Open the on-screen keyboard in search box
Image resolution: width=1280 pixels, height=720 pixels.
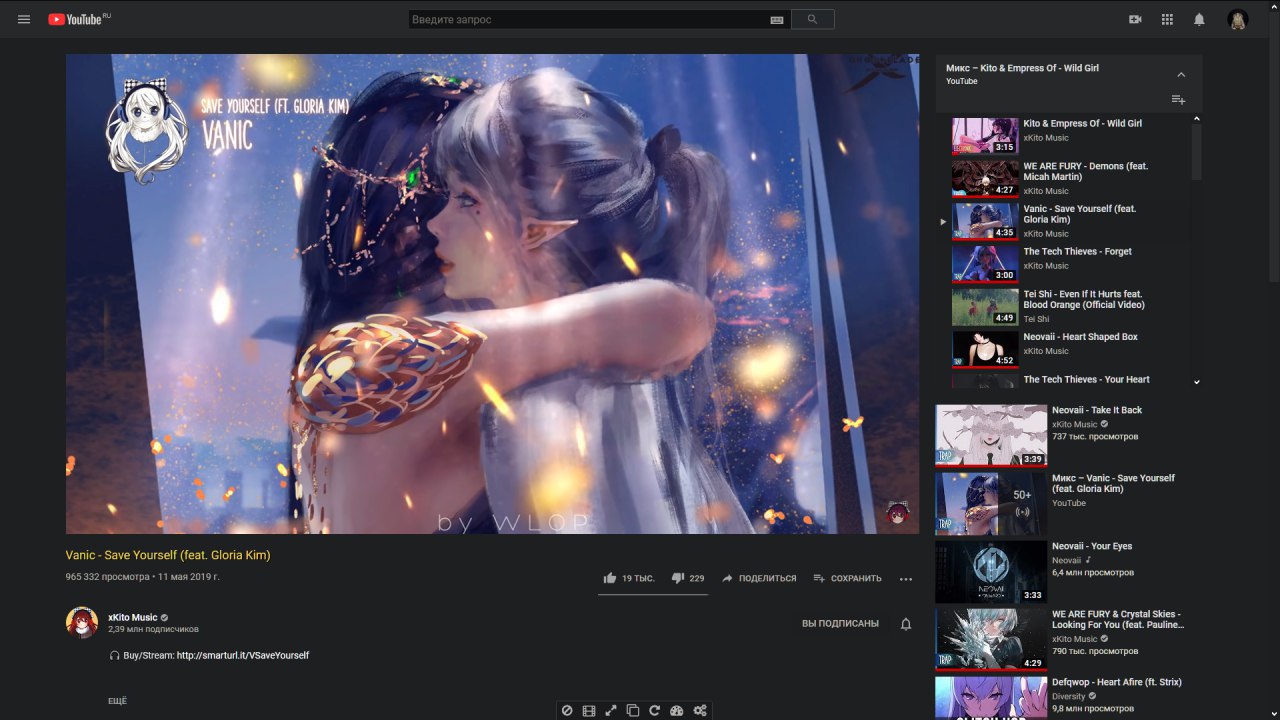(x=777, y=20)
